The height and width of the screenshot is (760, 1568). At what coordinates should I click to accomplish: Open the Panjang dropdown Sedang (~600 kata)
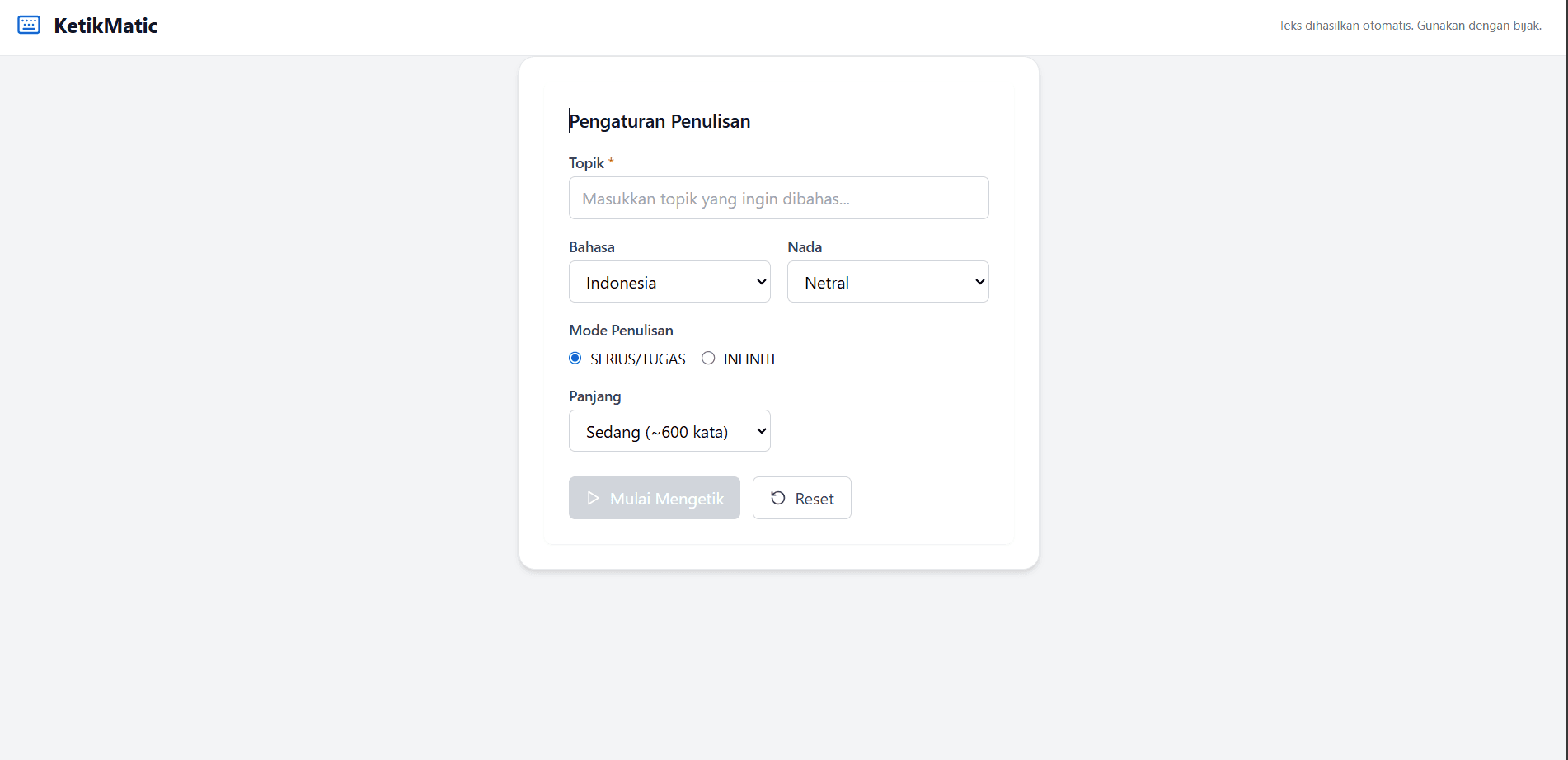coord(669,431)
